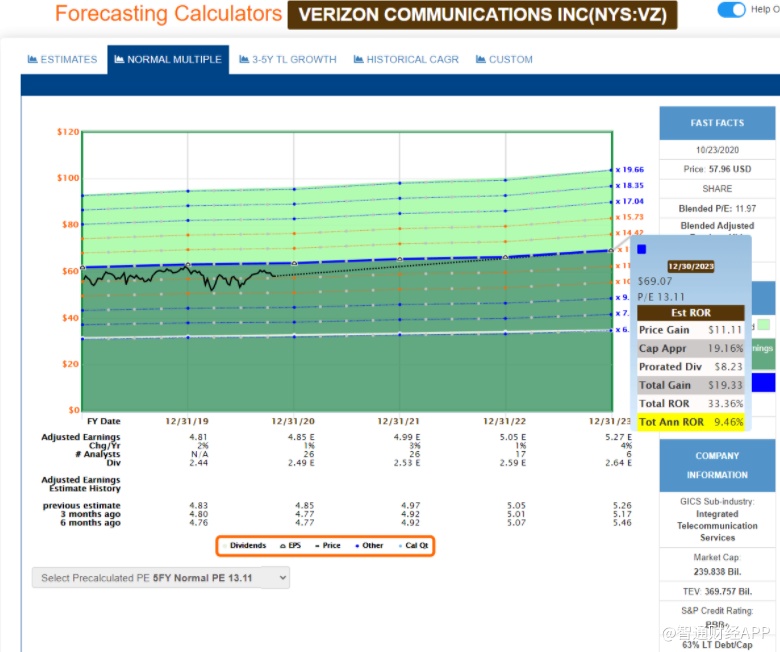The image size is (780, 652).
Task: Open the Select Precalculated PE dropdown
Action: pyautogui.click(x=161, y=578)
